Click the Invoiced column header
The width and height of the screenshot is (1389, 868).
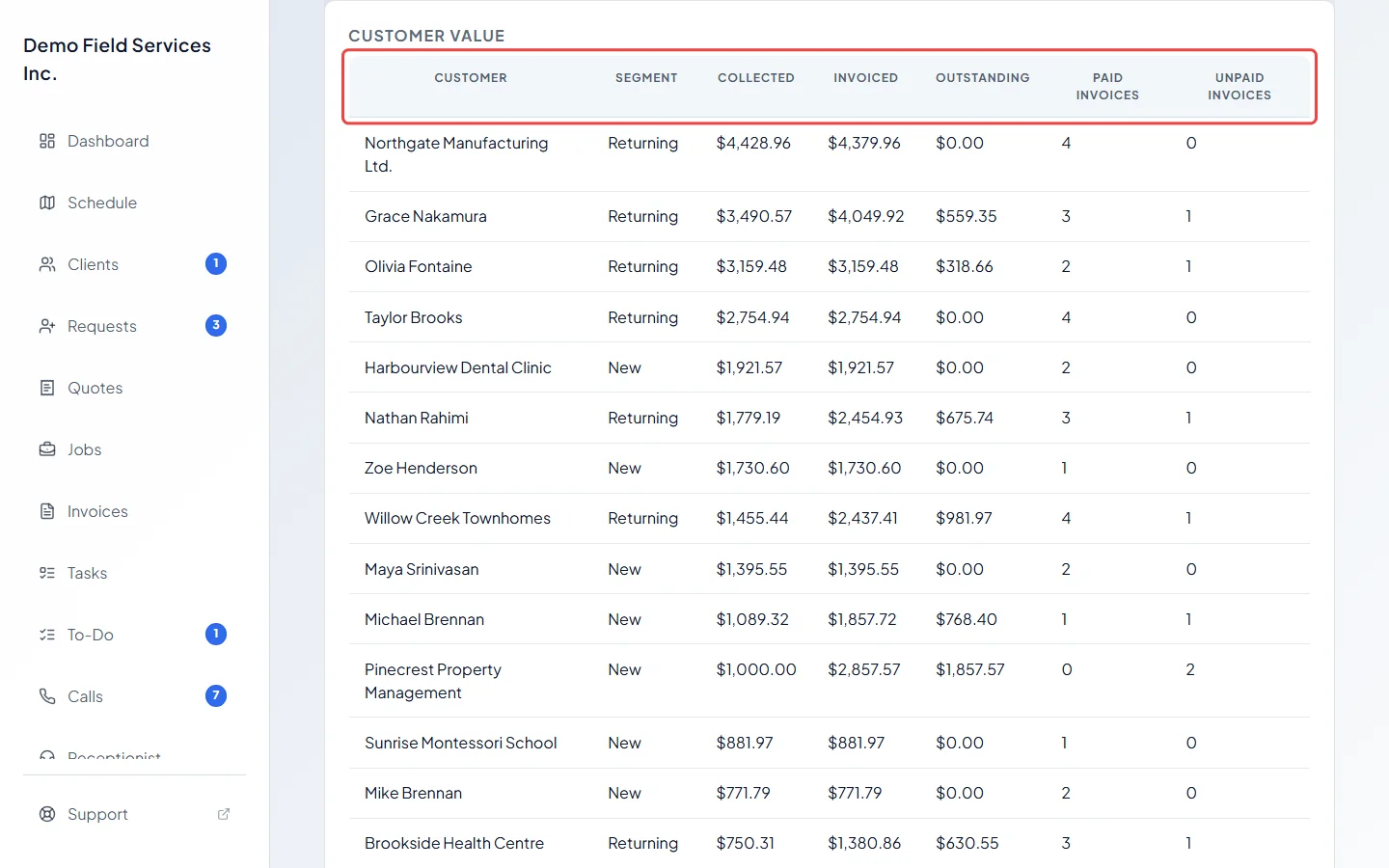[x=865, y=78]
